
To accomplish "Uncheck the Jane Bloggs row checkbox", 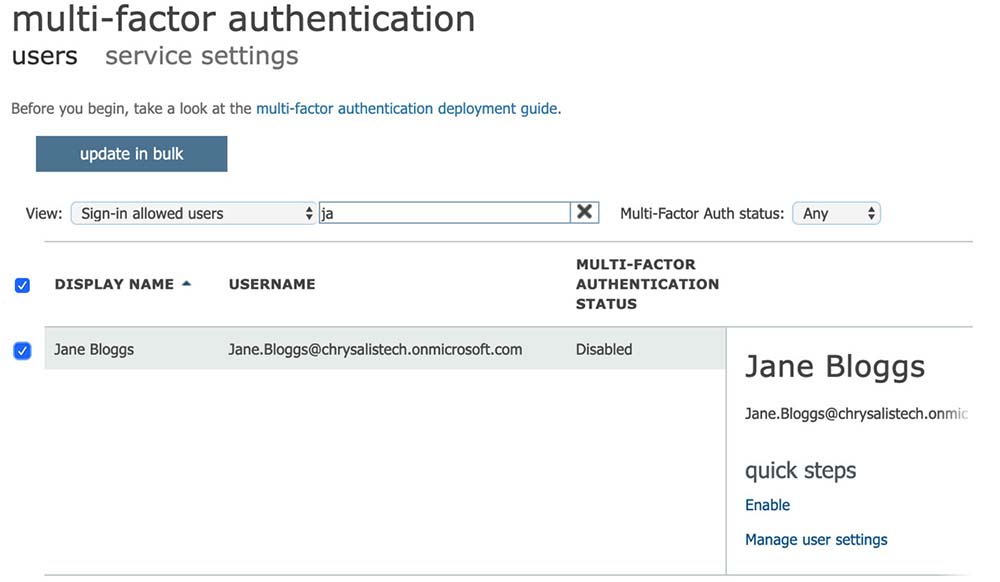I will click(23, 350).
